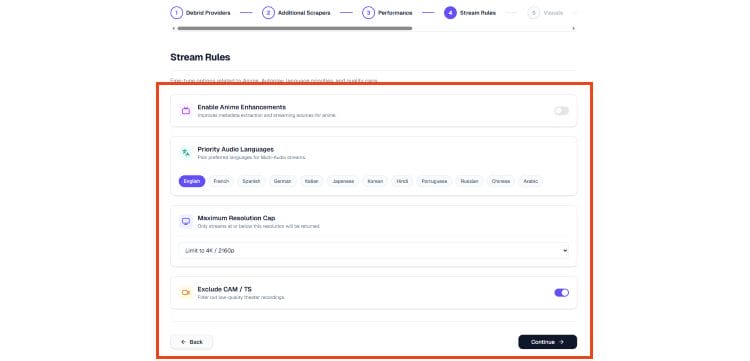Click the Maximum Resolution Cap title

236,218
